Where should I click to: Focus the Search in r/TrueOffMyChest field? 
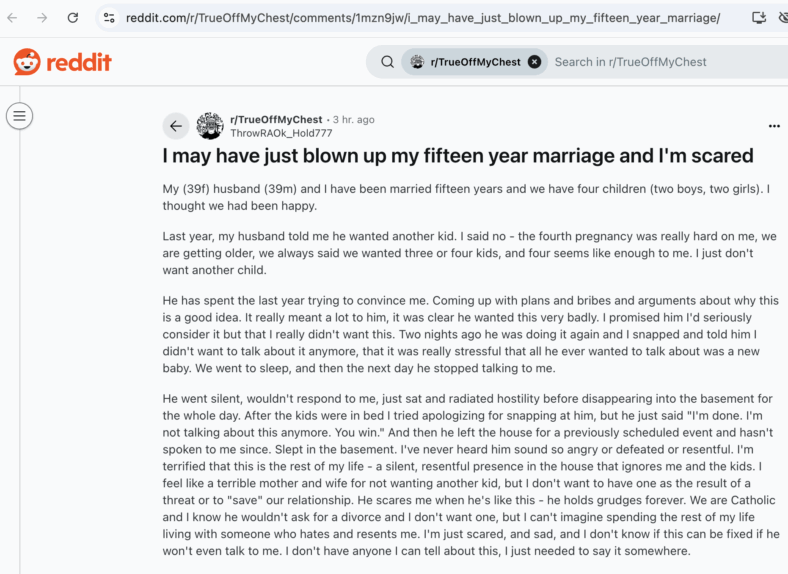pos(668,62)
